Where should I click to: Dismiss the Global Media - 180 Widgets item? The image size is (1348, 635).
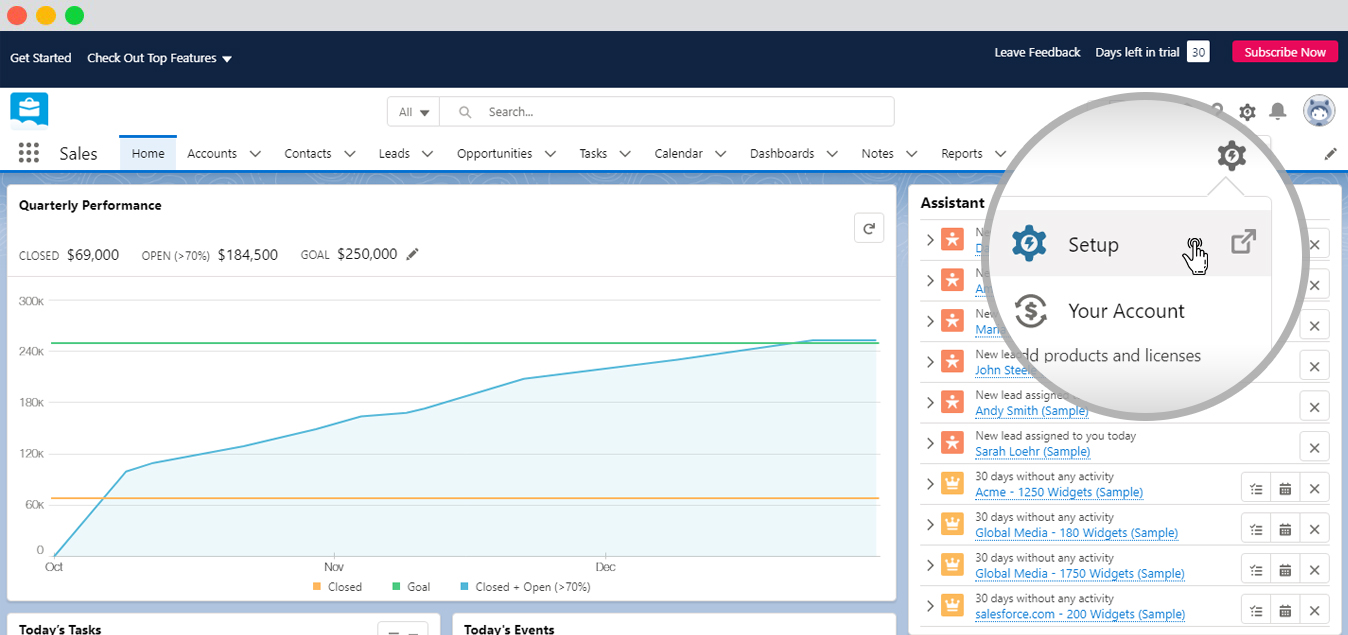tap(1314, 529)
